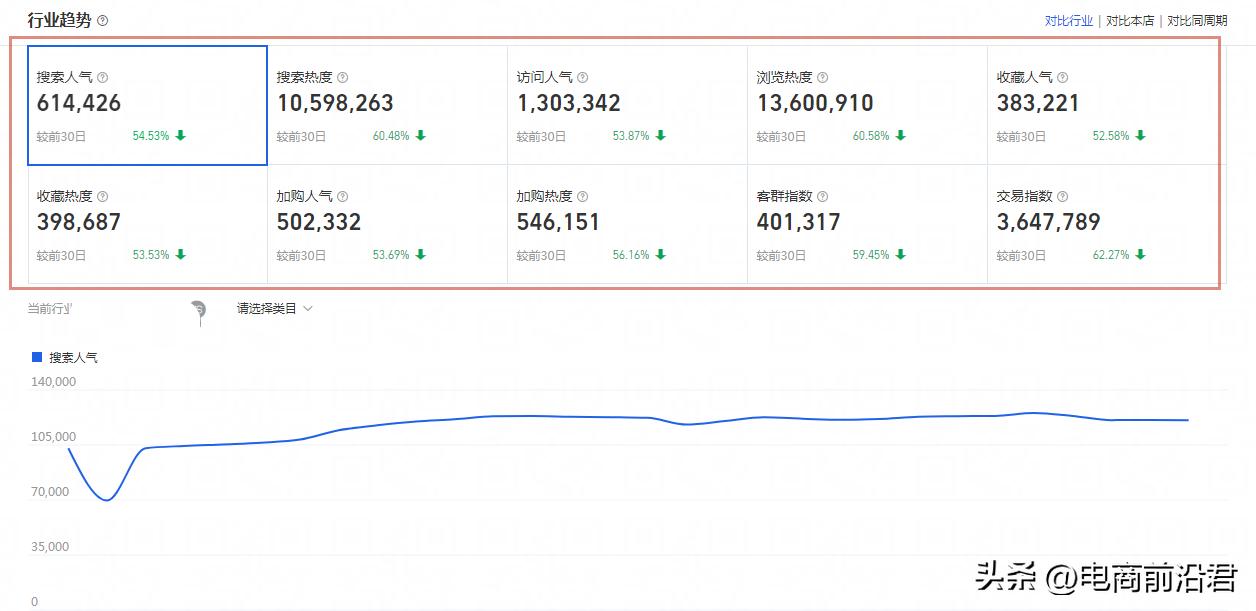Select the 加购人气 502,332 metric card

point(388,224)
